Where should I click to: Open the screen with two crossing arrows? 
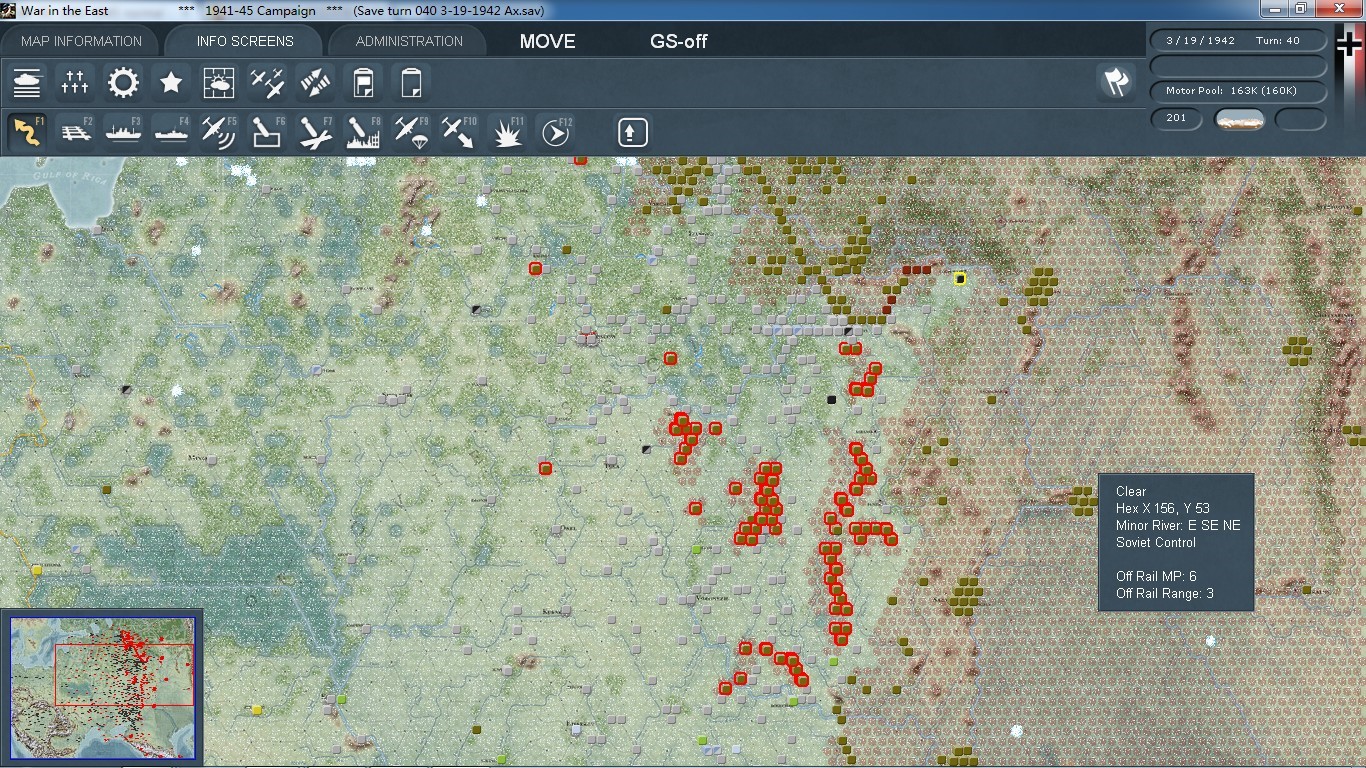coord(315,83)
